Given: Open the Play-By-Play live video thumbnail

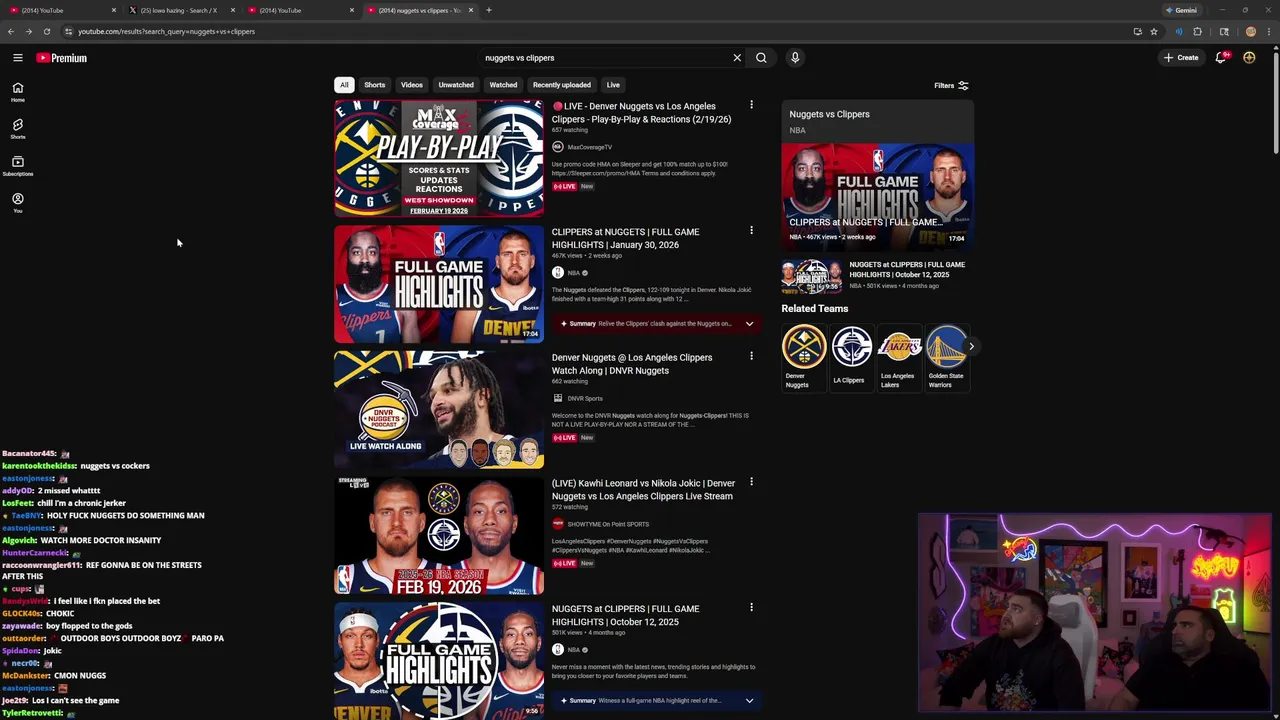Looking at the screenshot, I should pos(439,158).
